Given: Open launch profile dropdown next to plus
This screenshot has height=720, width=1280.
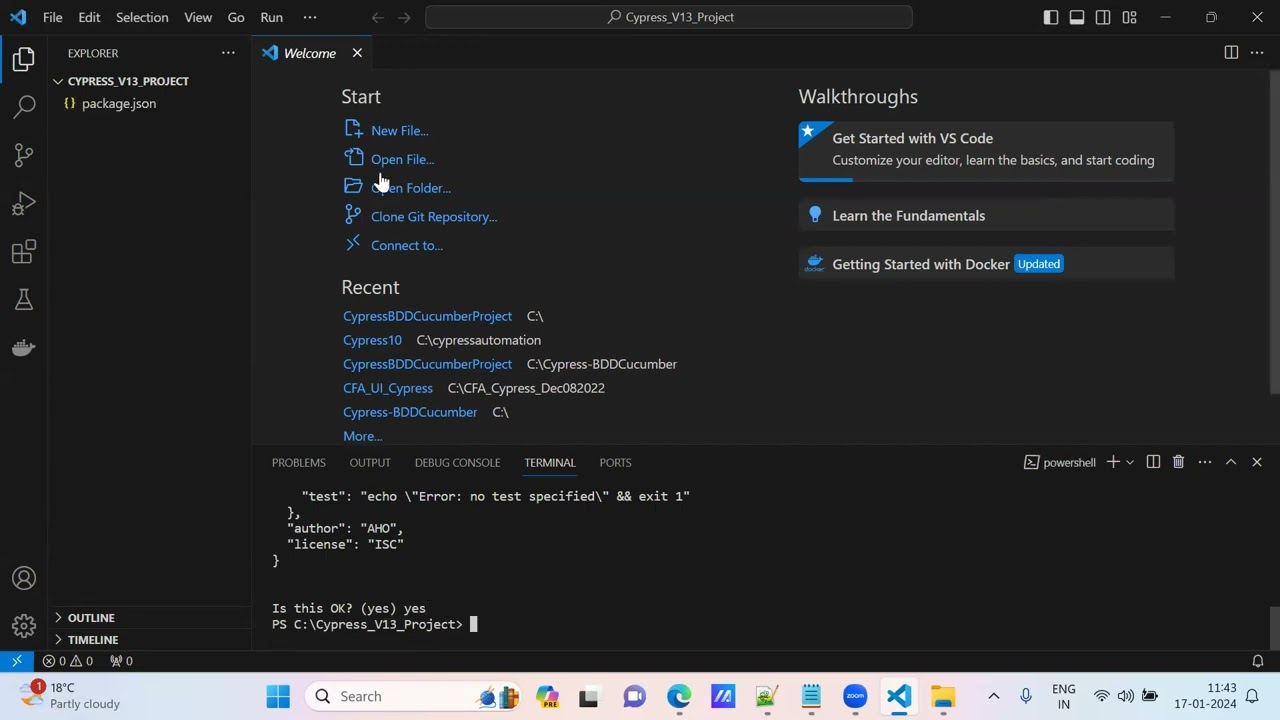Looking at the screenshot, I should tap(1130, 462).
